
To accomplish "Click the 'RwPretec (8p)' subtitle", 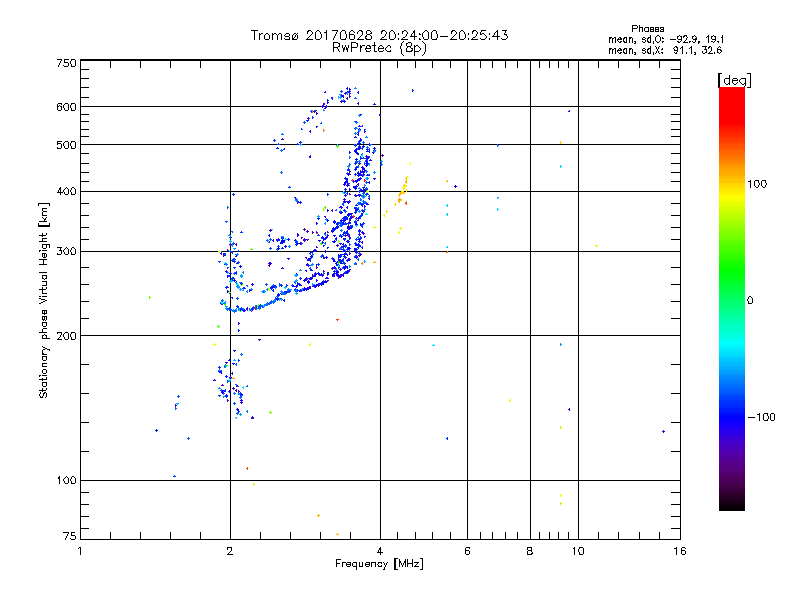I will 379,48.
